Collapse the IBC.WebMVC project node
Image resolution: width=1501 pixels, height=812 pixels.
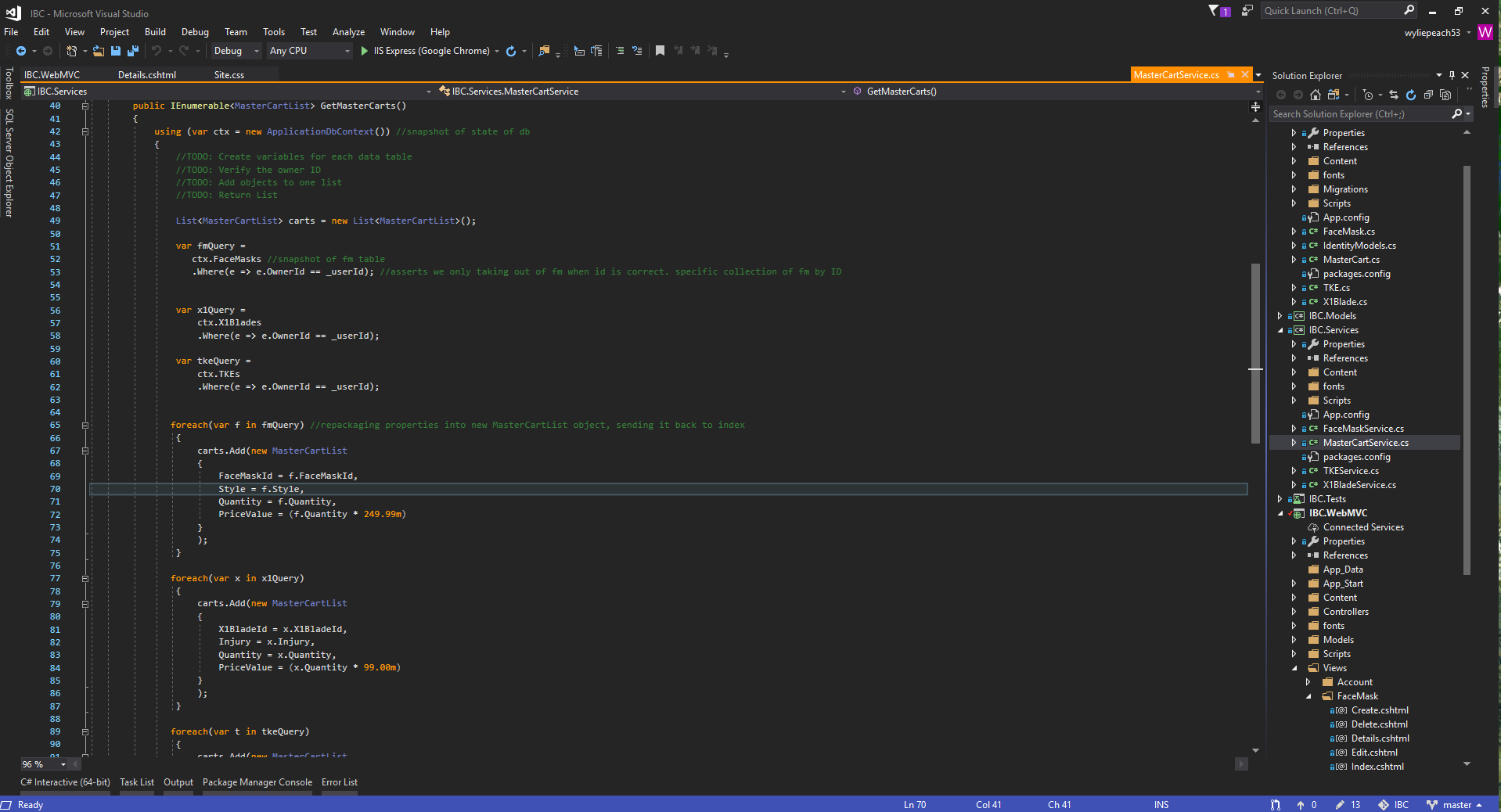pos(1280,513)
